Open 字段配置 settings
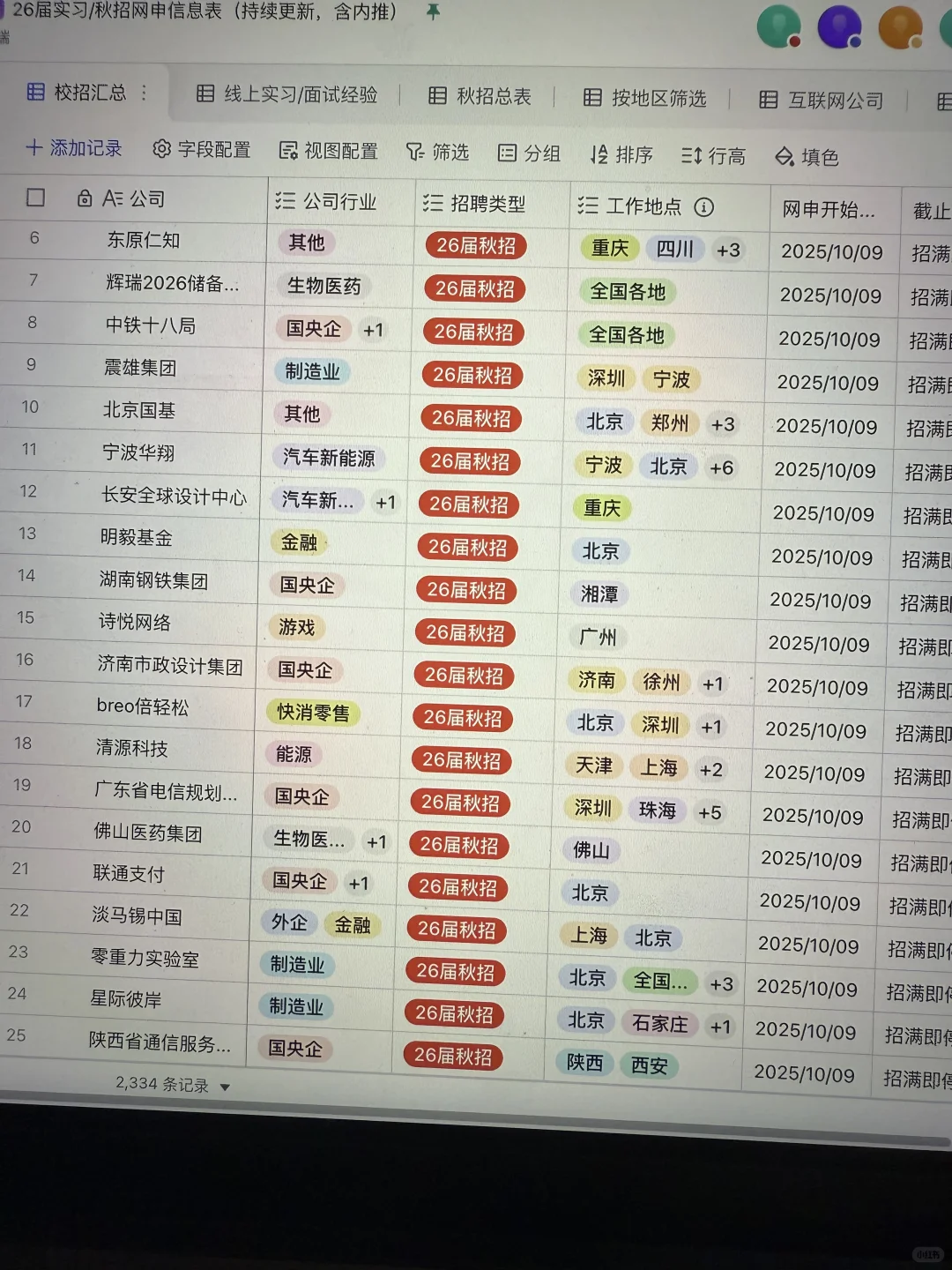The height and width of the screenshot is (1270, 952). (x=202, y=150)
